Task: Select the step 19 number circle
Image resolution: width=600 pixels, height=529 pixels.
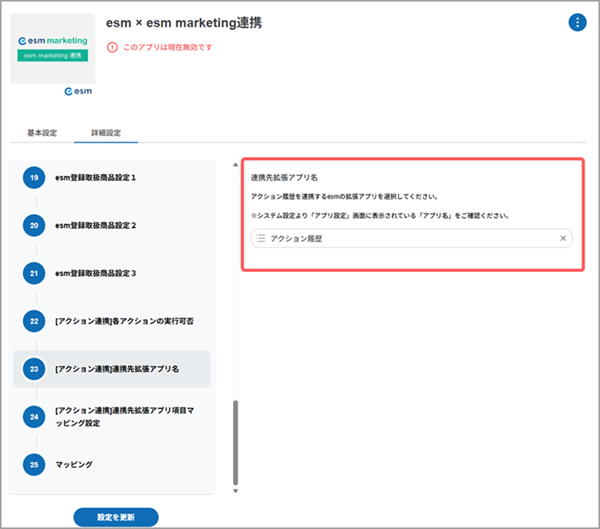Action: point(34,177)
